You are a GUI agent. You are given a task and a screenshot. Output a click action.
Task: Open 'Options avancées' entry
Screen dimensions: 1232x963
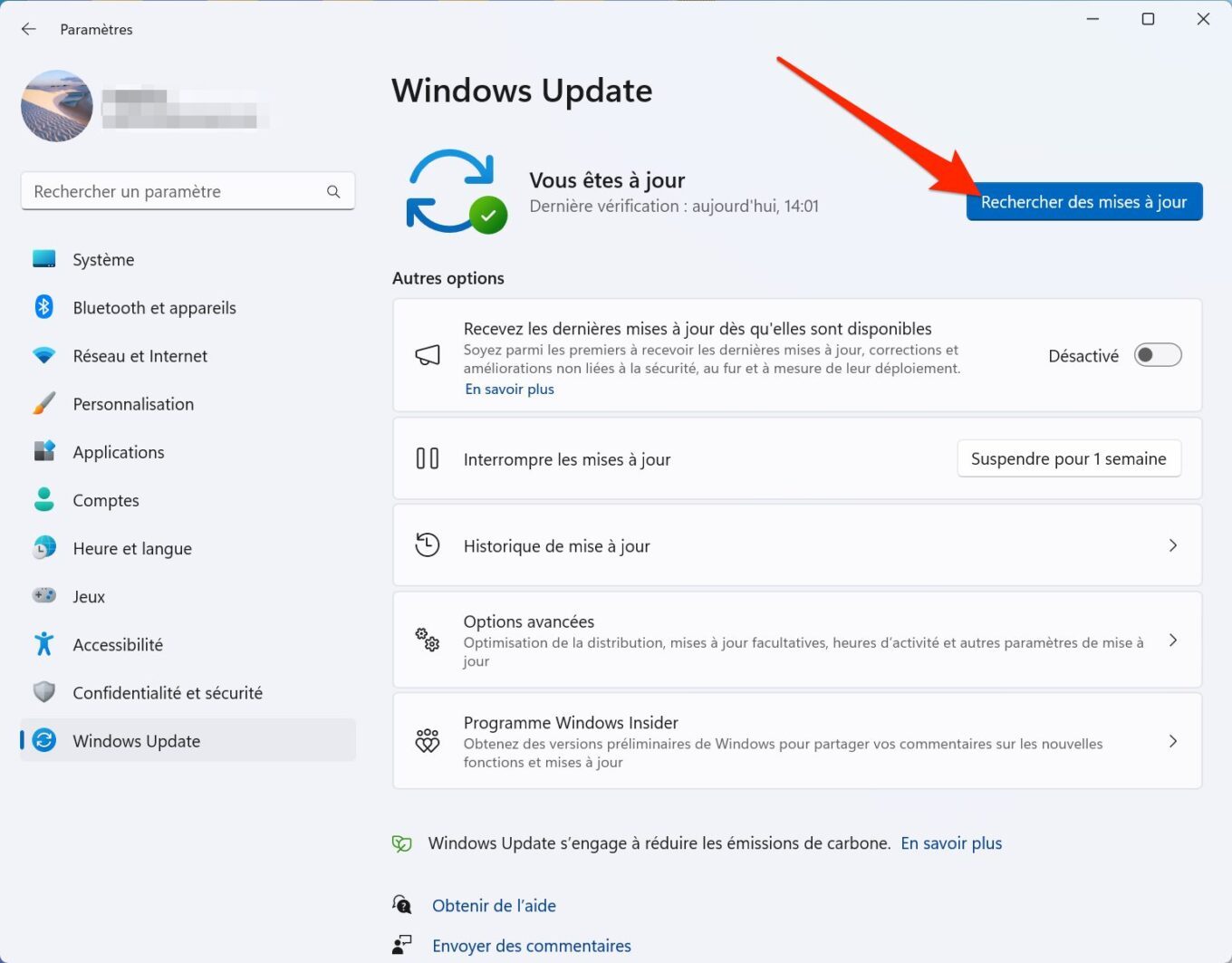click(x=797, y=640)
